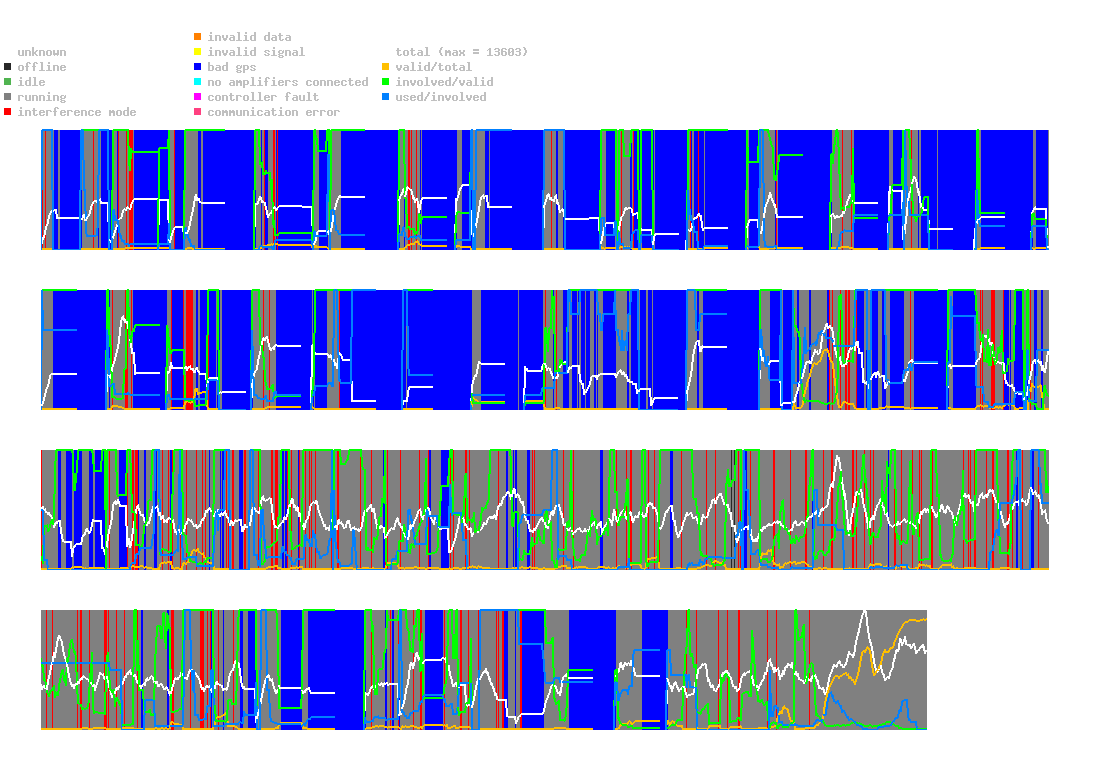Click the 'invalid signal' legend label
1095x764 pixels.
pos(256,52)
